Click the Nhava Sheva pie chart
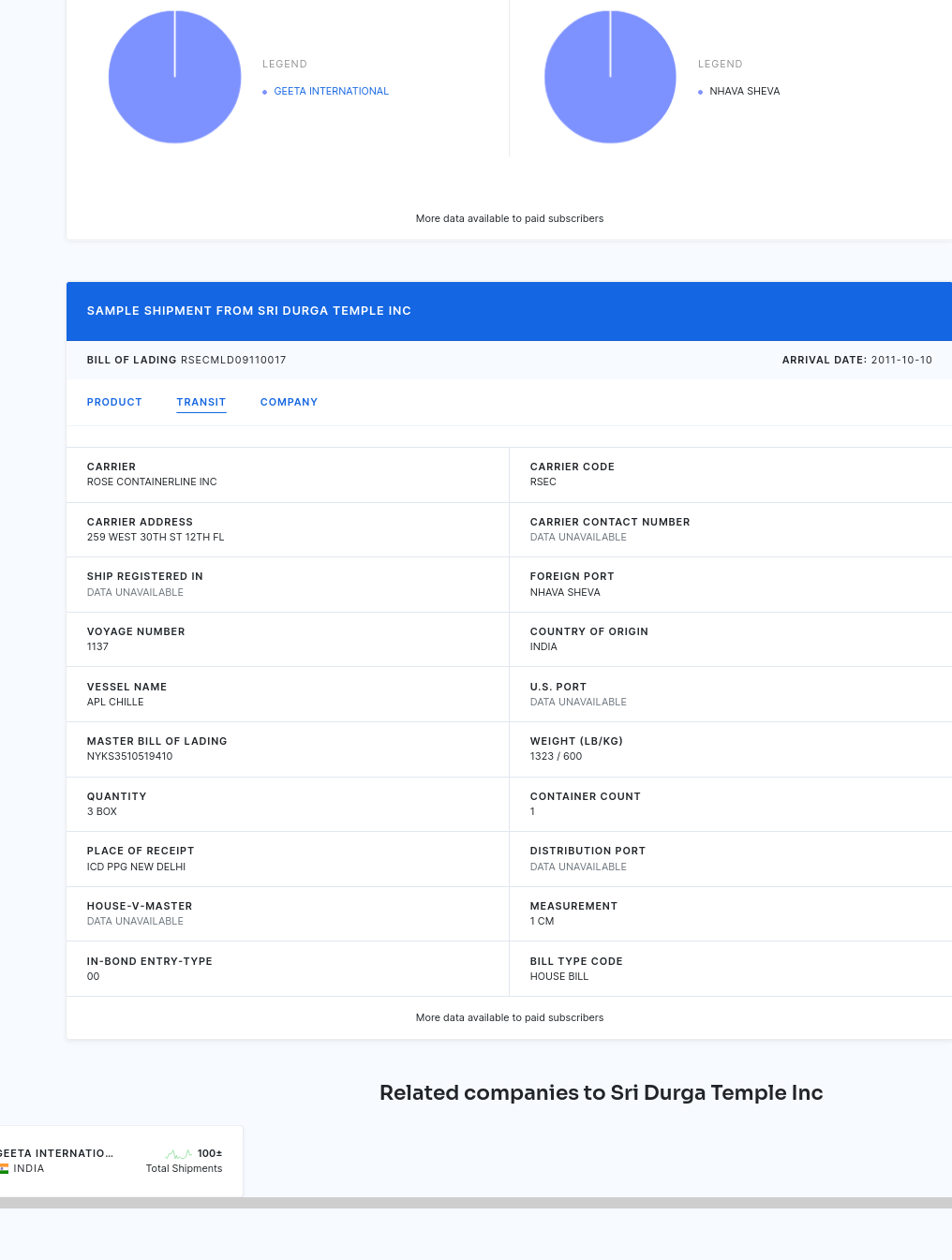952x1260 pixels. tap(610, 77)
